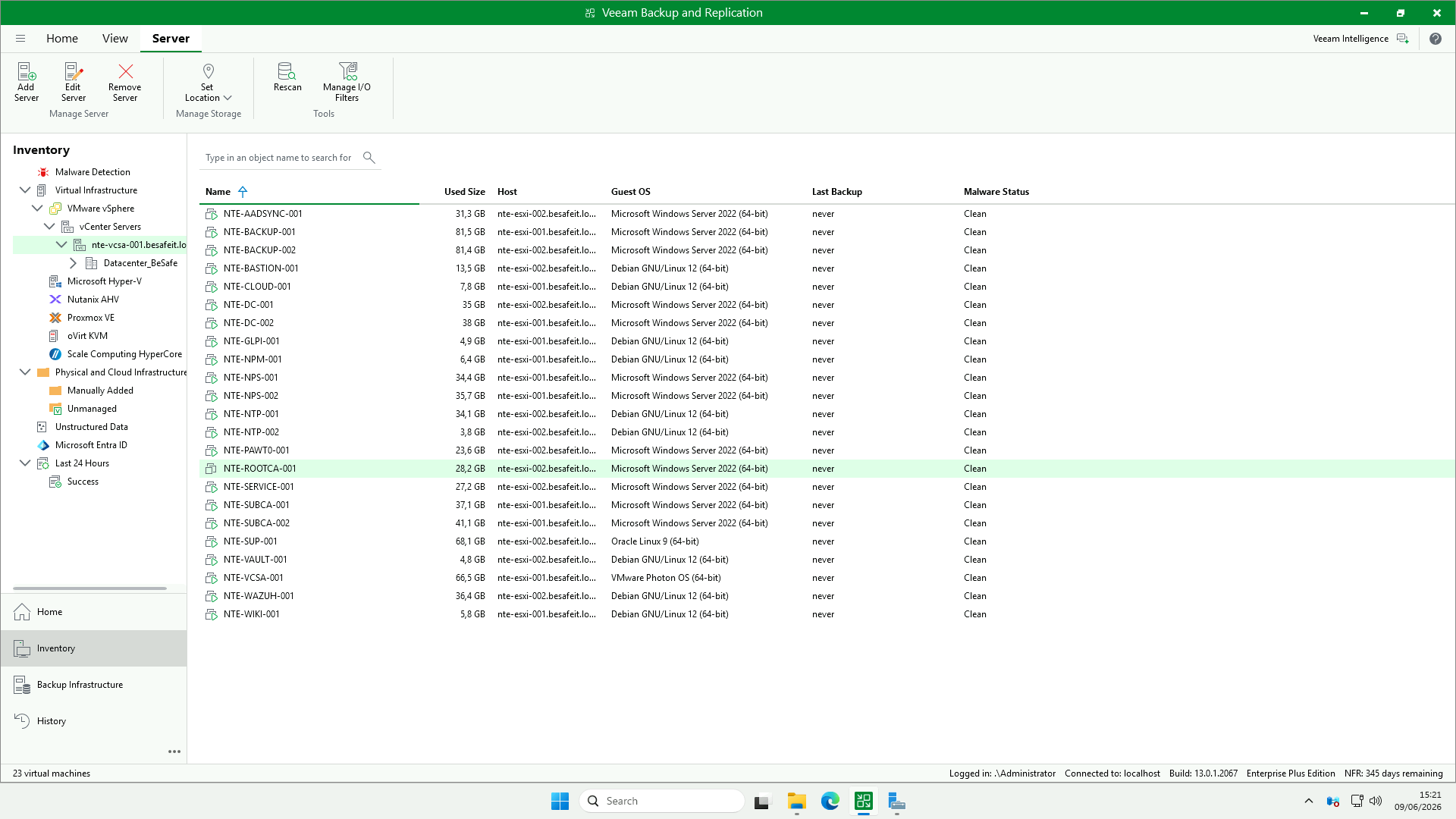Sort by the Last Backup column
This screenshot has width=1456, height=819.
coord(837,192)
